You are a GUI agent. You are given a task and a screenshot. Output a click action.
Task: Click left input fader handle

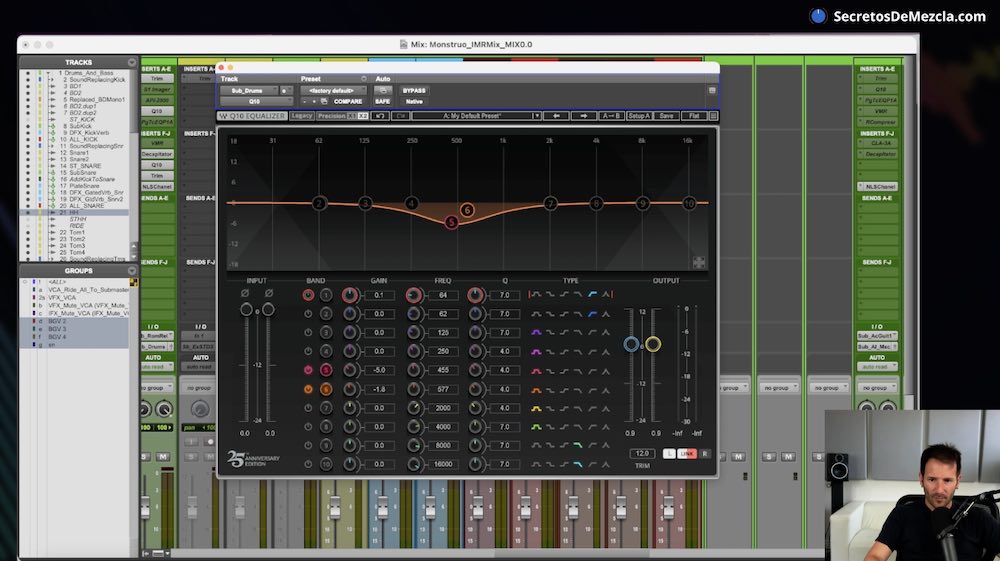[246, 310]
